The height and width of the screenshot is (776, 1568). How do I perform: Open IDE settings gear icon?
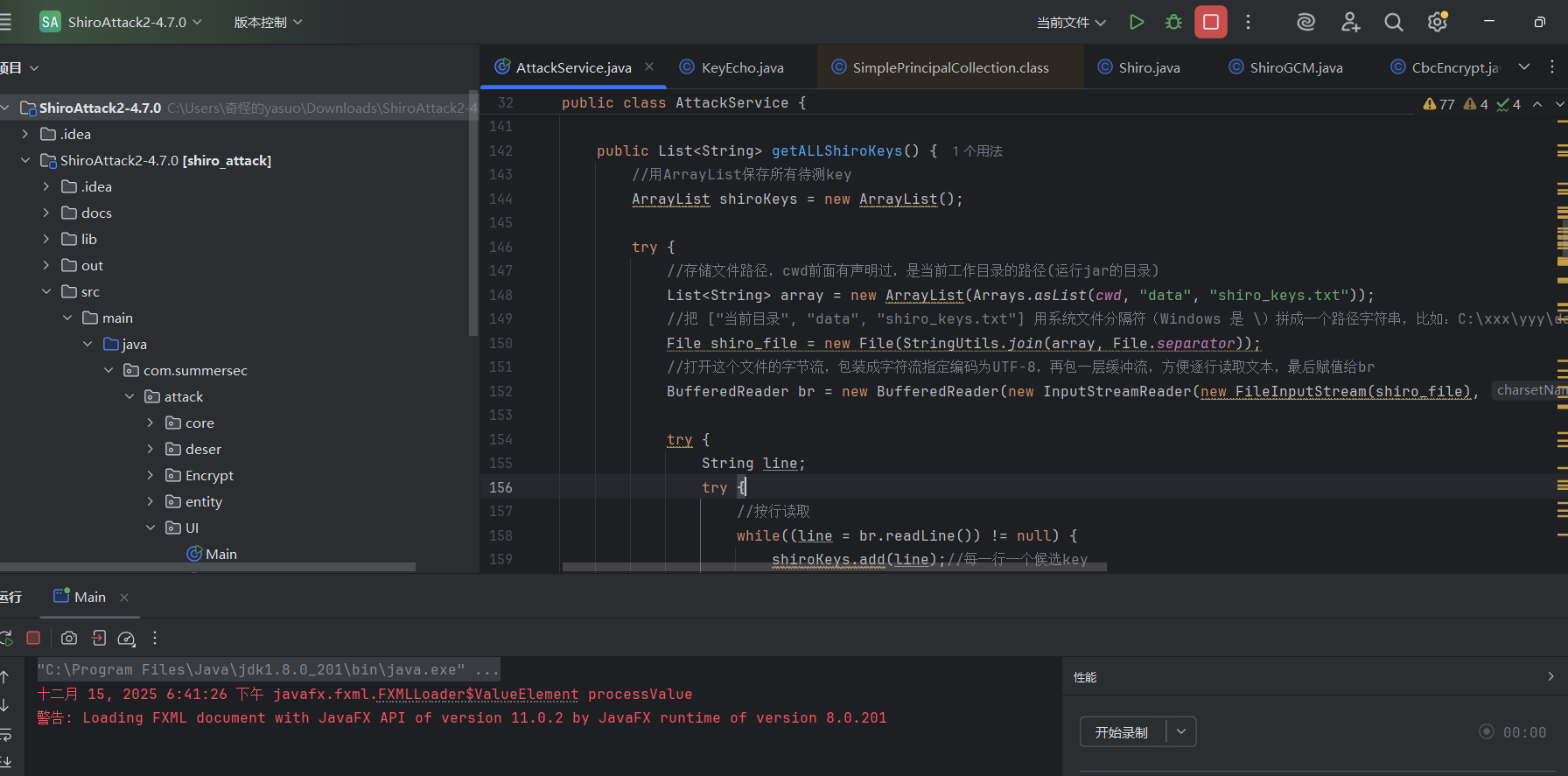point(1437,22)
